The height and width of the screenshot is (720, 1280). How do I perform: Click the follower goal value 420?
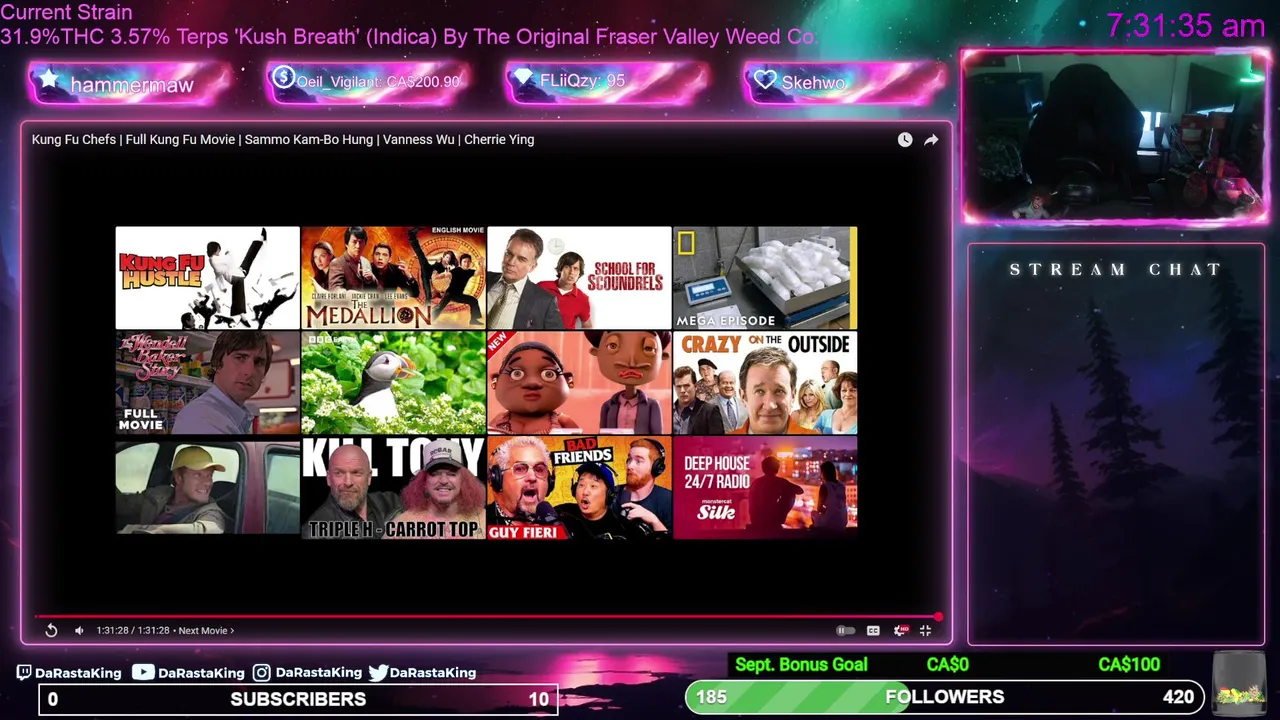pyautogui.click(x=1178, y=697)
